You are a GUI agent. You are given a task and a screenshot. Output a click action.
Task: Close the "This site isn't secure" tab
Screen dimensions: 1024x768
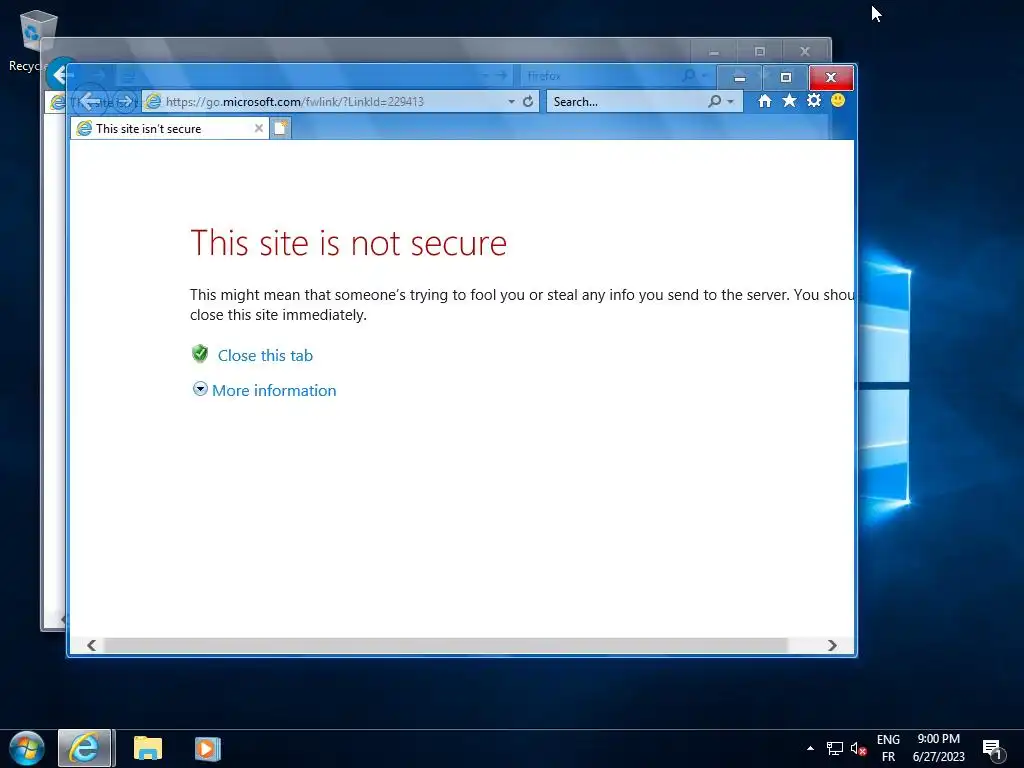pos(259,129)
